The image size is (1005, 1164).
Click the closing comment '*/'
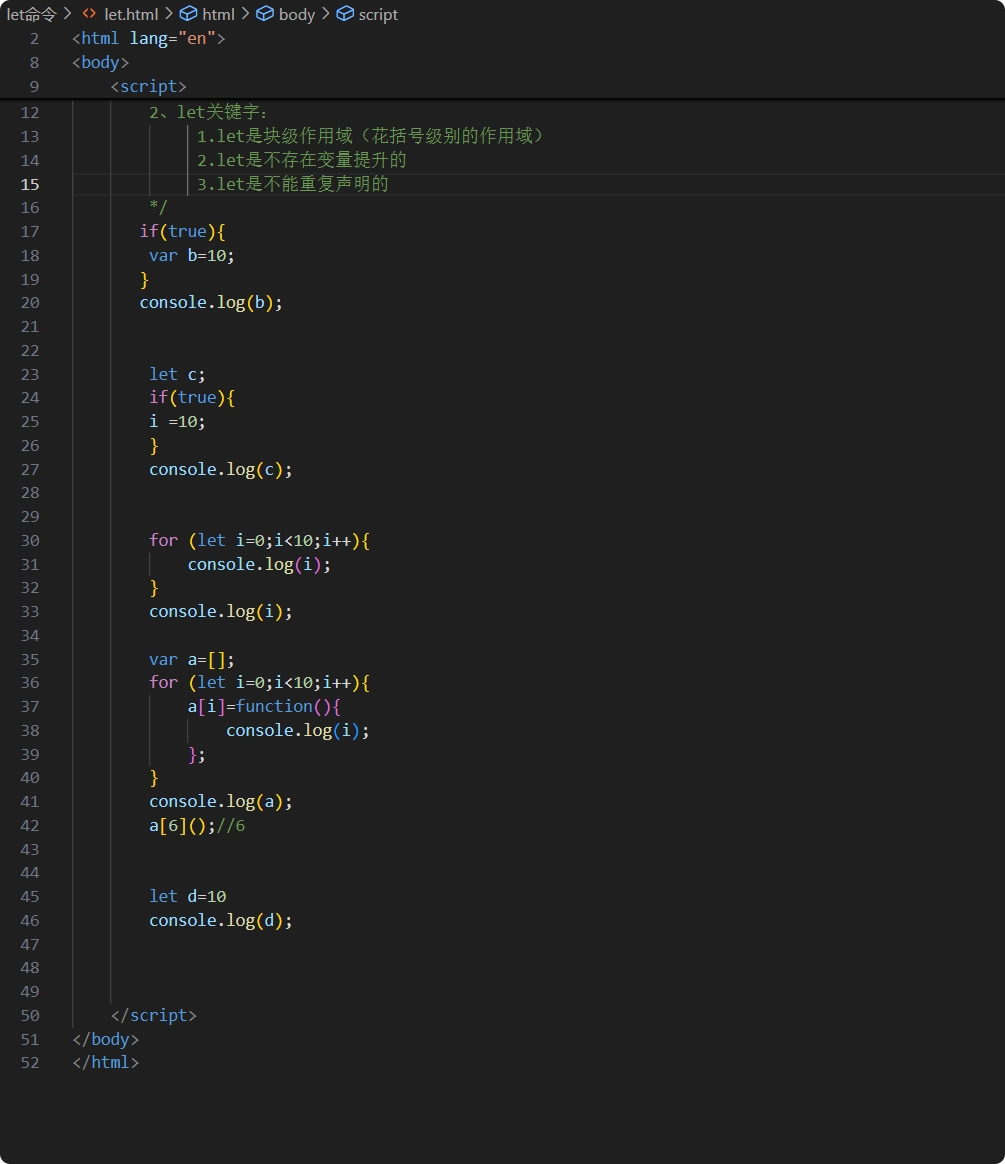[158, 207]
